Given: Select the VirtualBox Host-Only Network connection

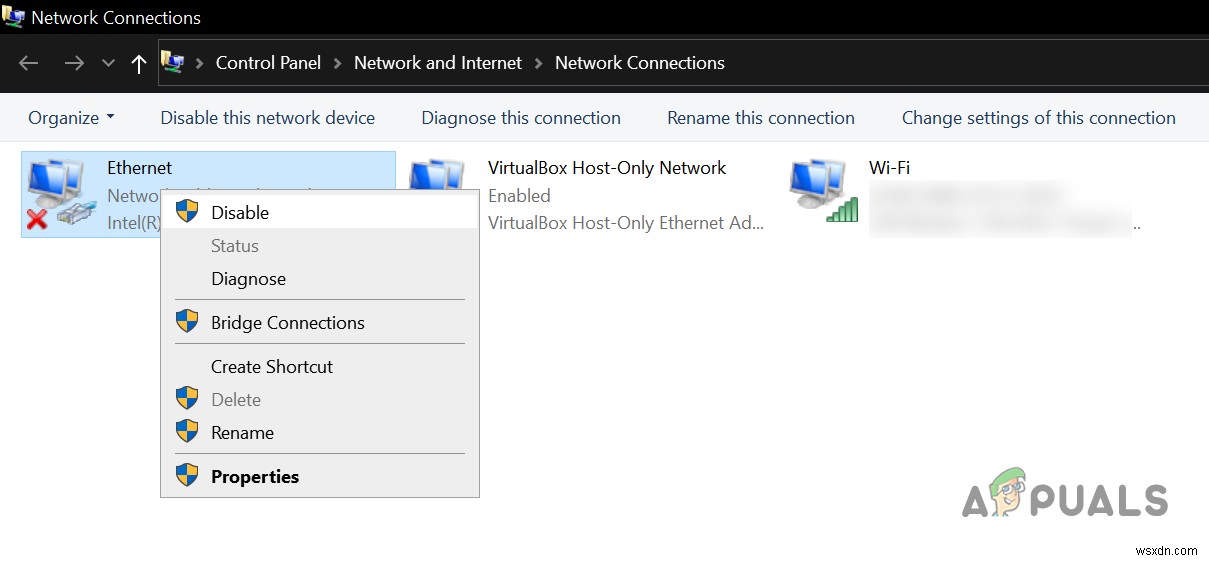Looking at the screenshot, I should [606, 168].
